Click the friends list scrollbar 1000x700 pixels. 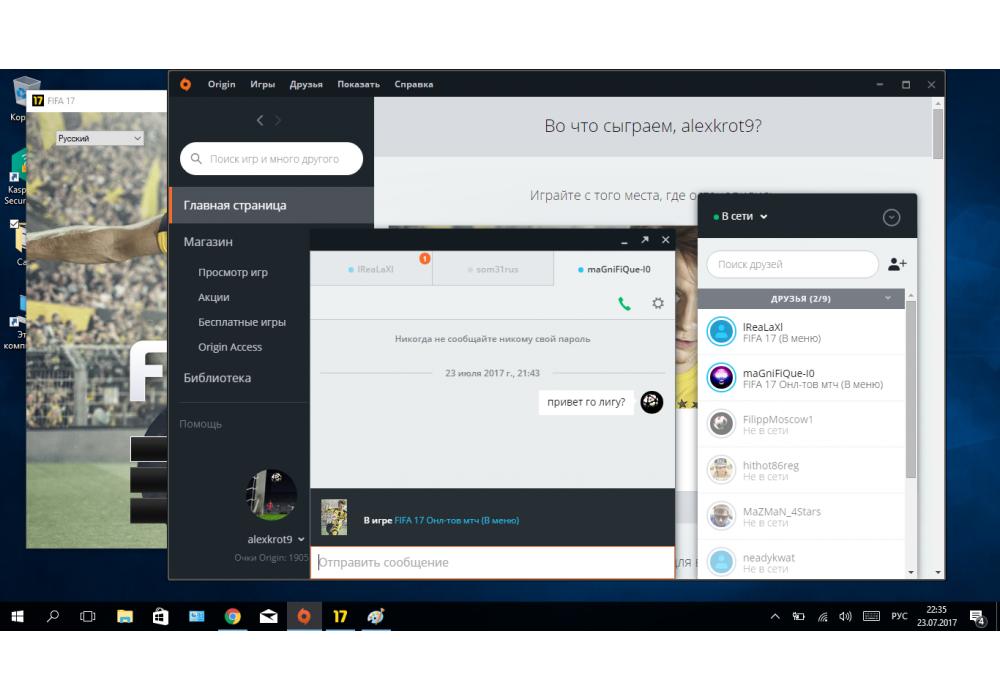(x=911, y=389)
